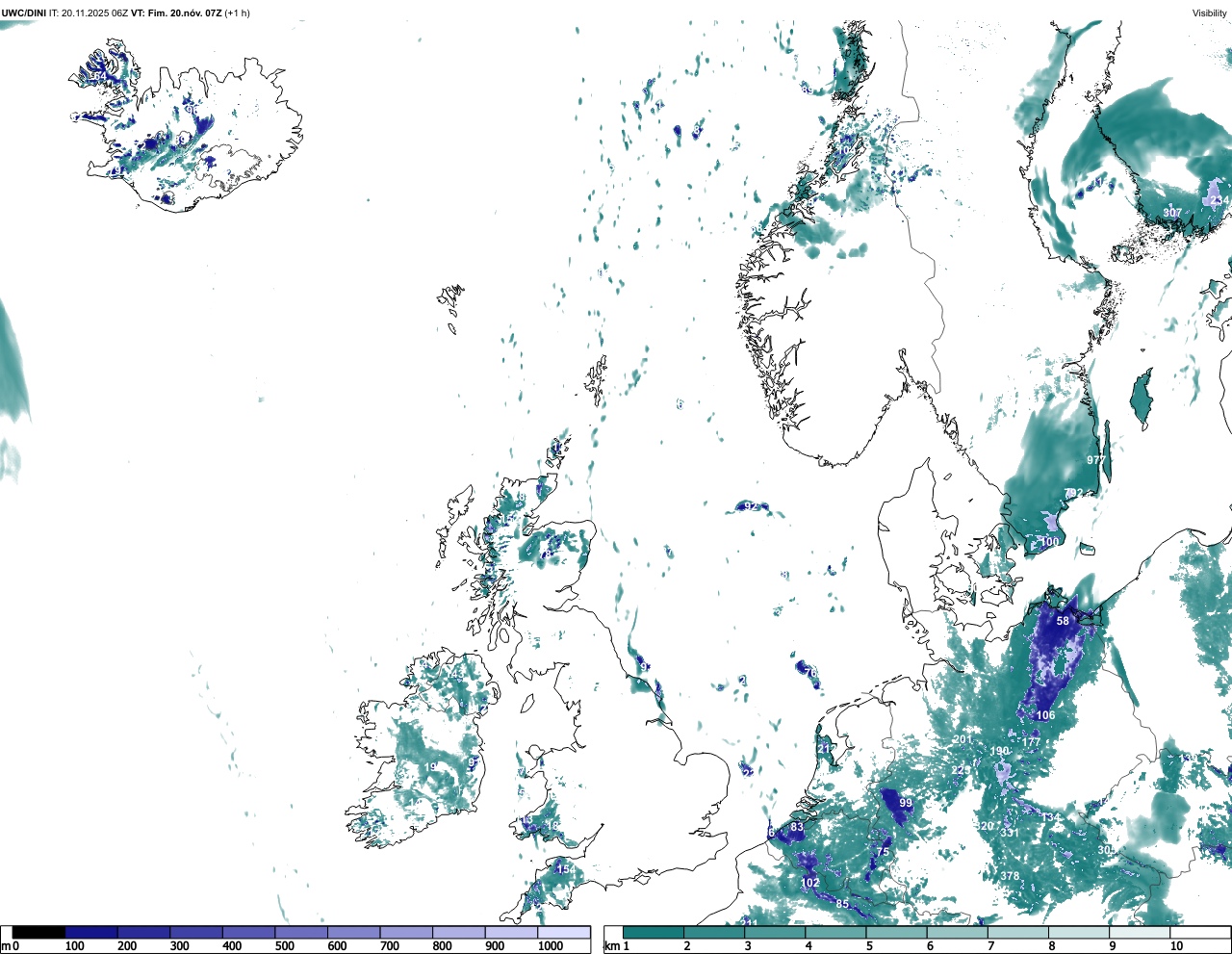Click the "10" tick on the km legend
1232x954 pixels.
click(1176, 946)
